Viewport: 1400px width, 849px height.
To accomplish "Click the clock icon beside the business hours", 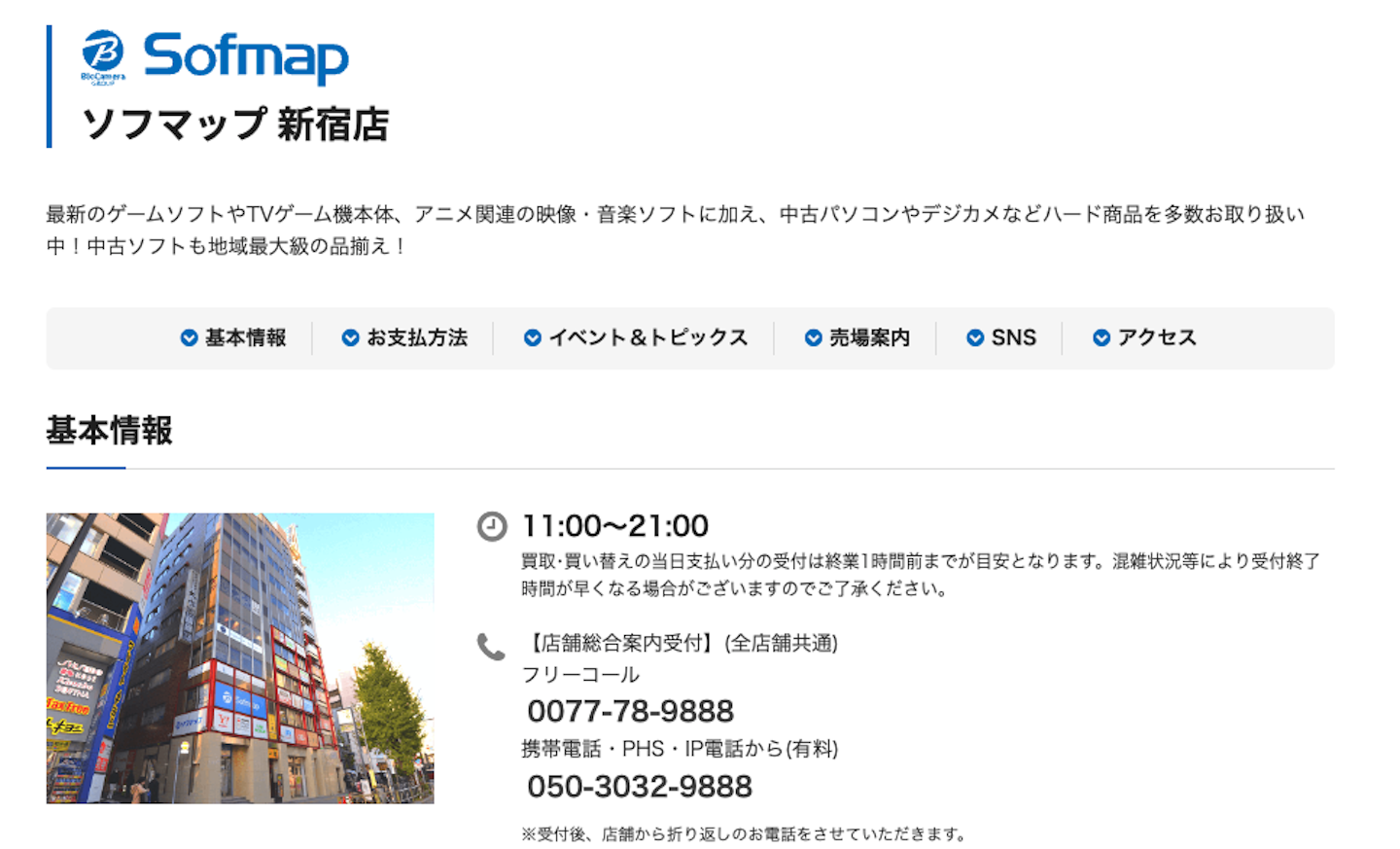I will 491,527.
